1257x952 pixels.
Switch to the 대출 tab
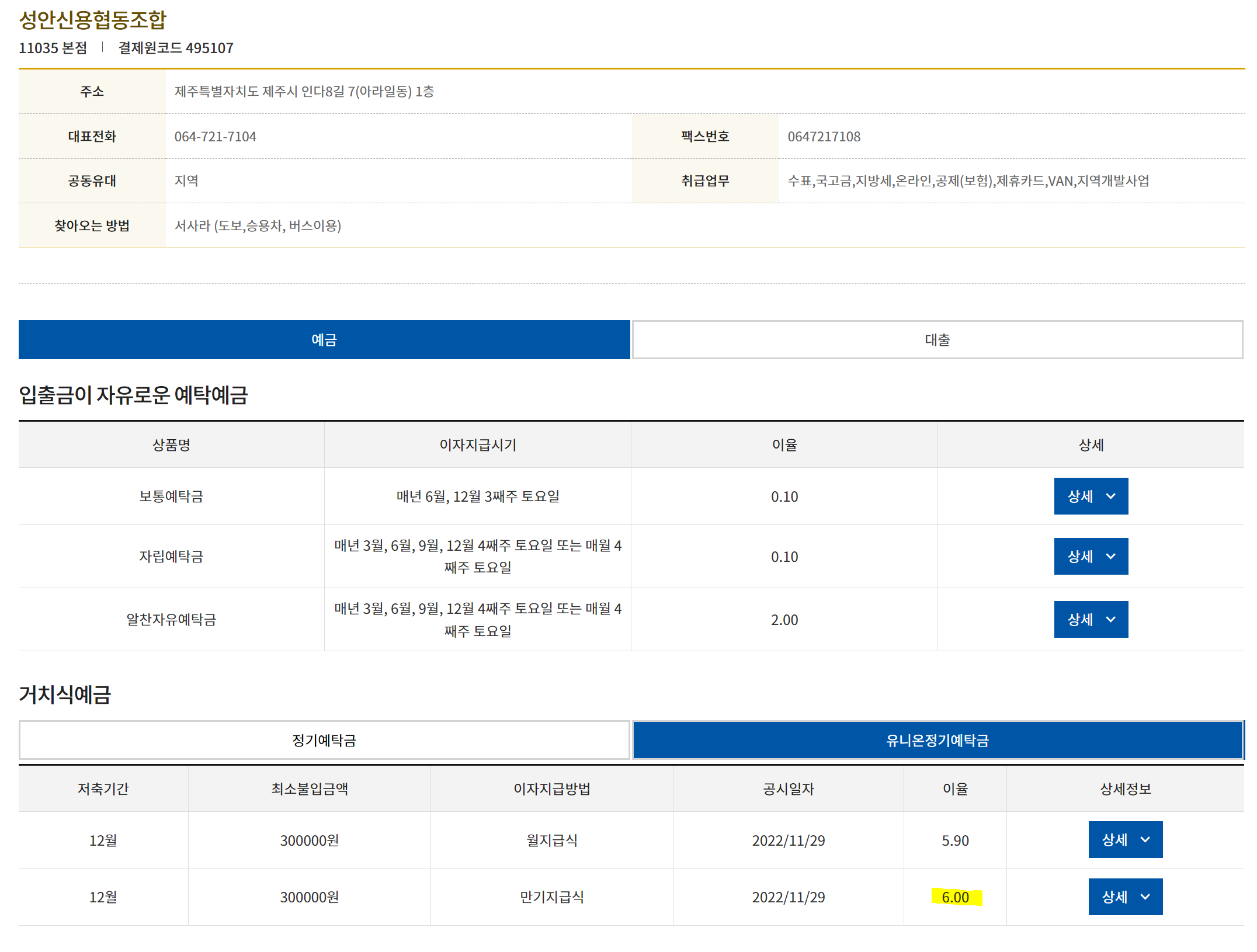tap(937, 339)
